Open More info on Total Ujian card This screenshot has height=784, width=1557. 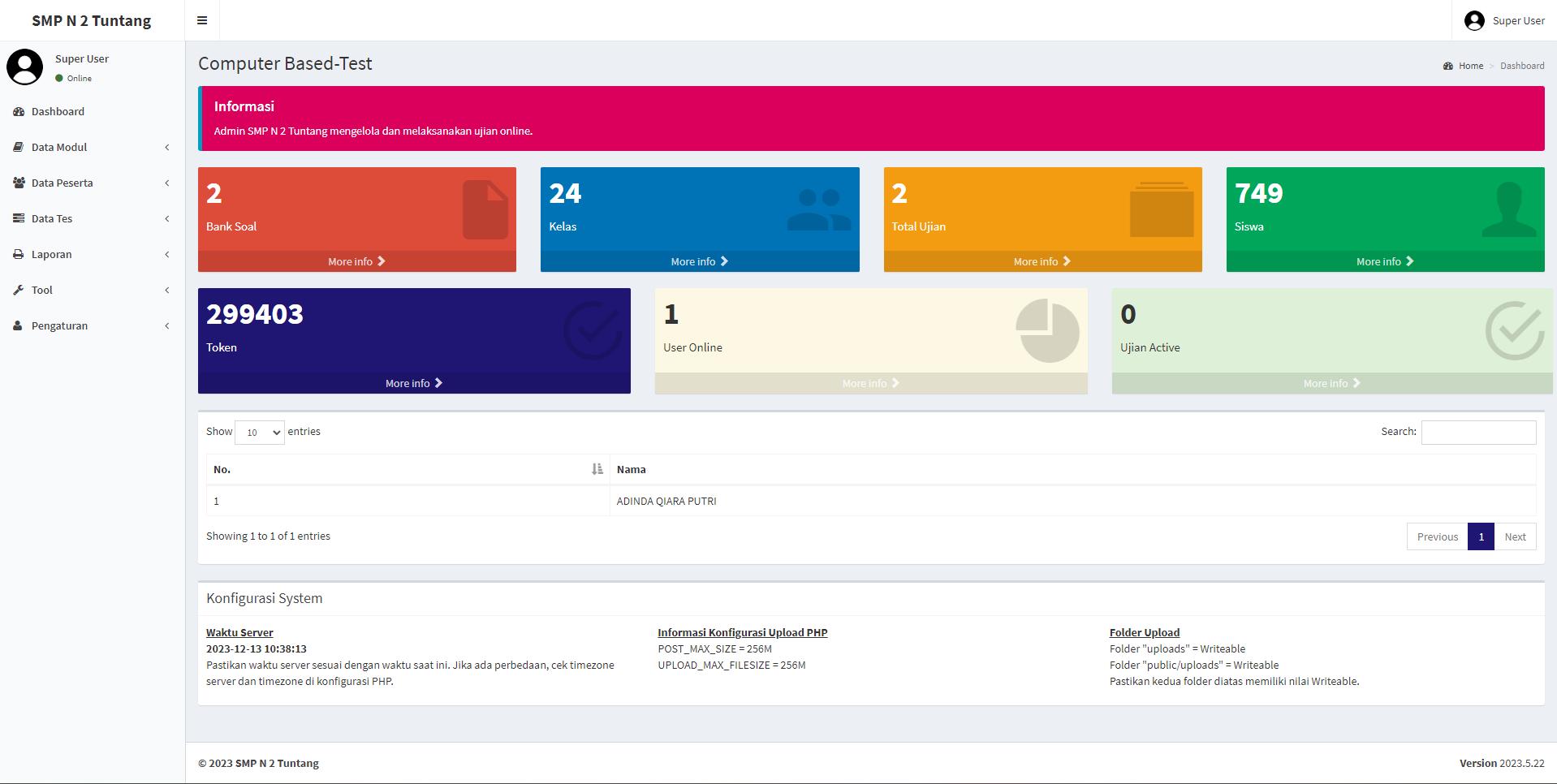(x=1042, y=261)
